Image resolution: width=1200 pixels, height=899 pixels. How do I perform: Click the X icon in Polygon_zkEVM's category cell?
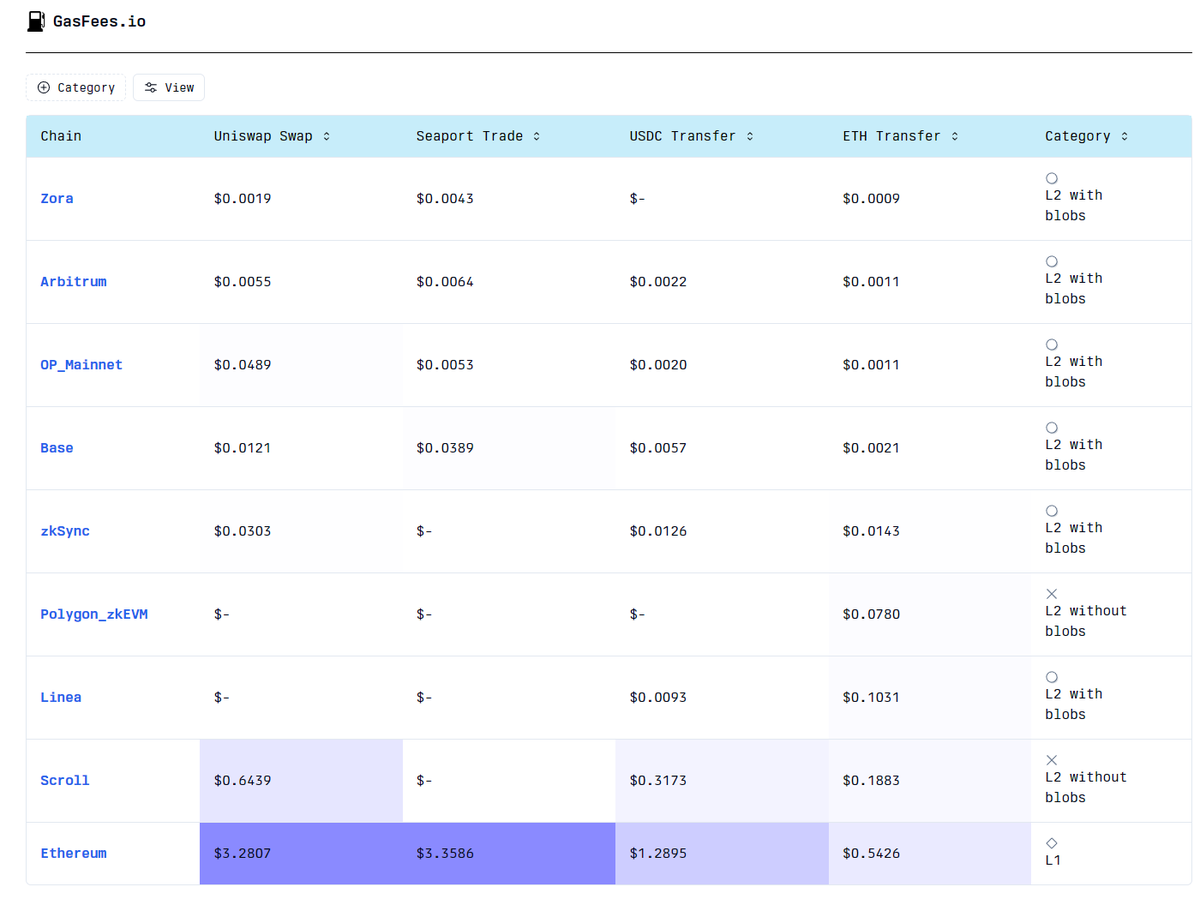click(1051, 593)
